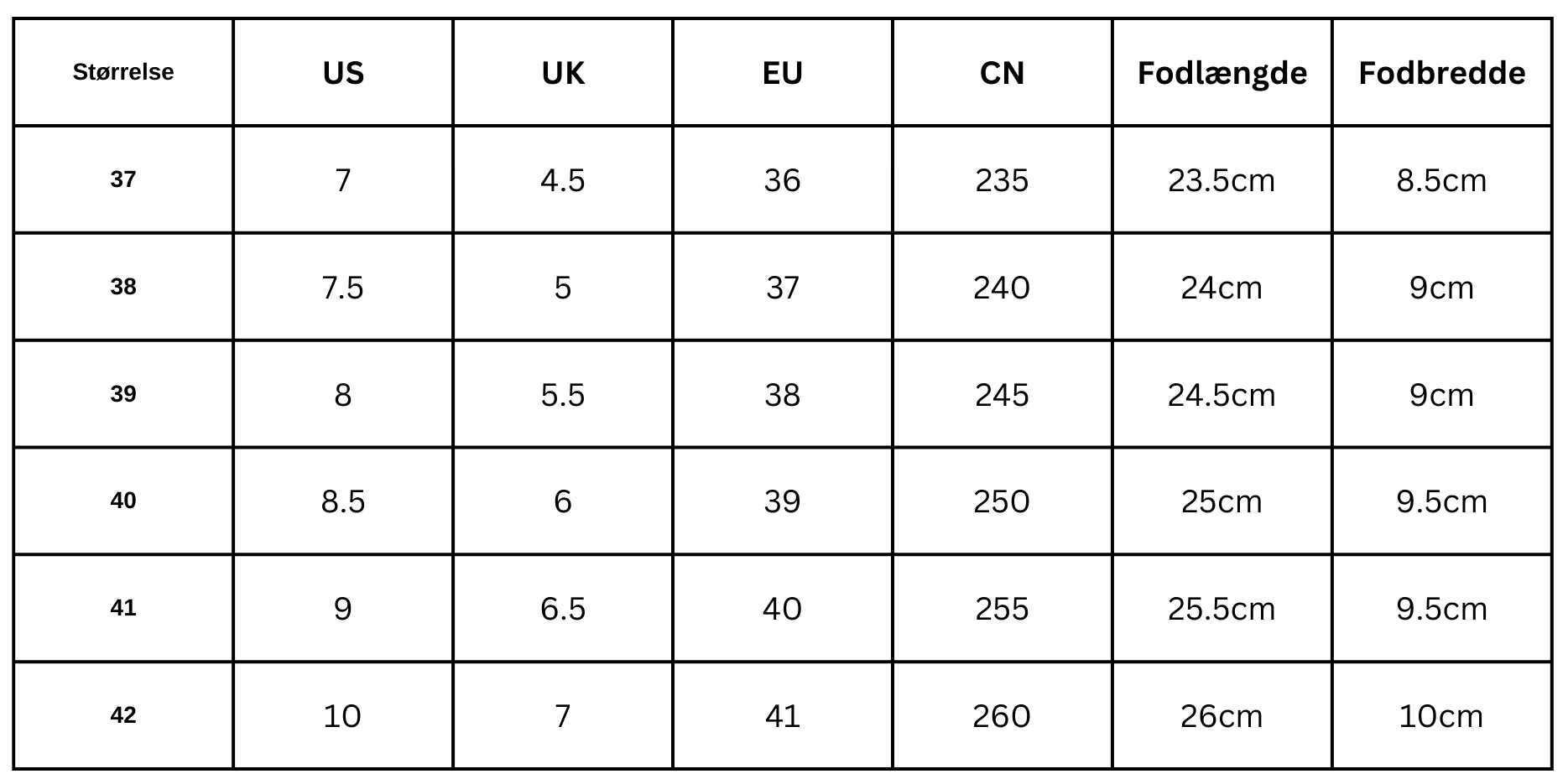Image resolution: width=1568 pixels, height=779 pixels.
Task: Click the Fodbredde column header
Action: click(x=1441, y=74)
